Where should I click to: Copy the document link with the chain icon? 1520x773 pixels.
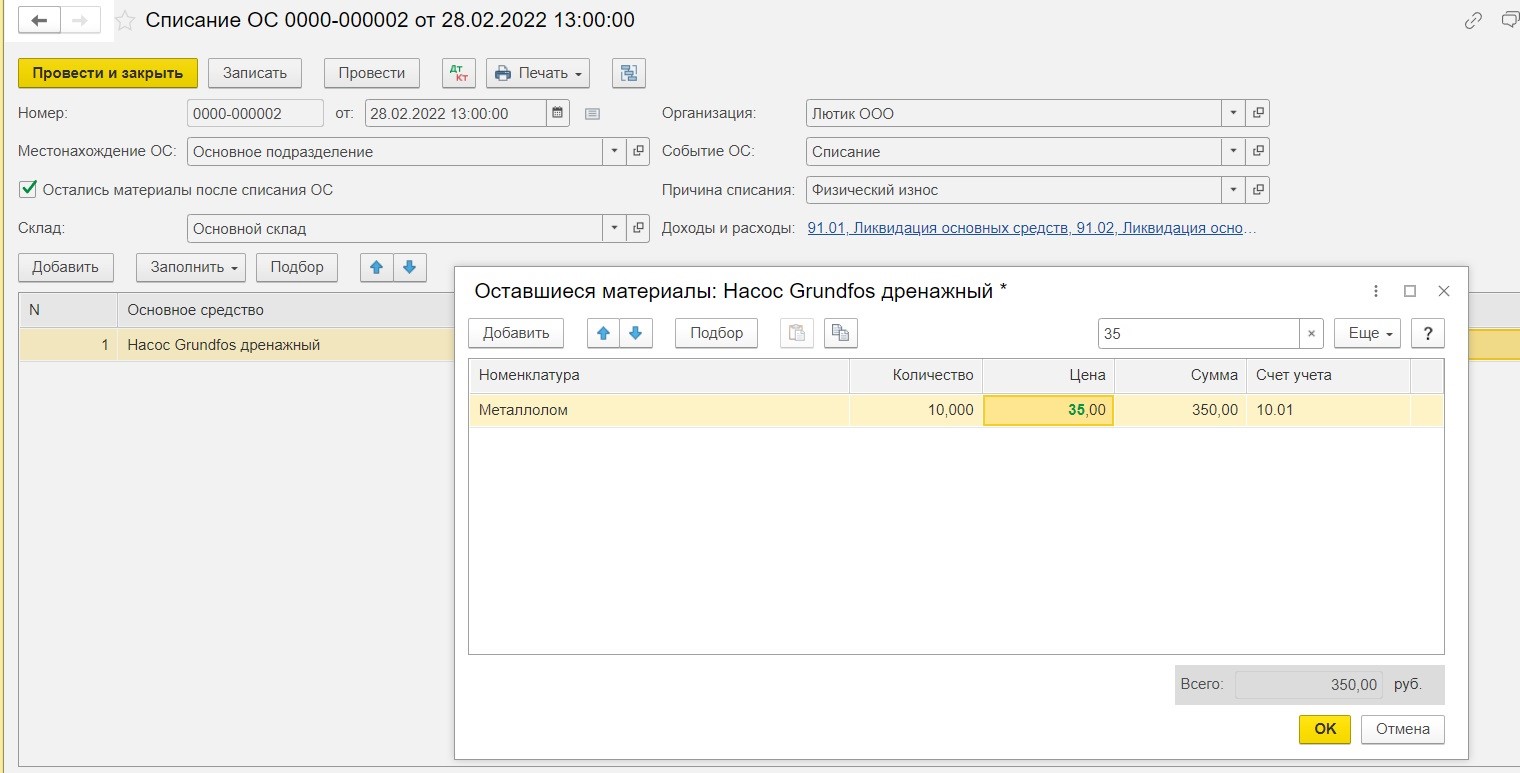point(1473,20)
